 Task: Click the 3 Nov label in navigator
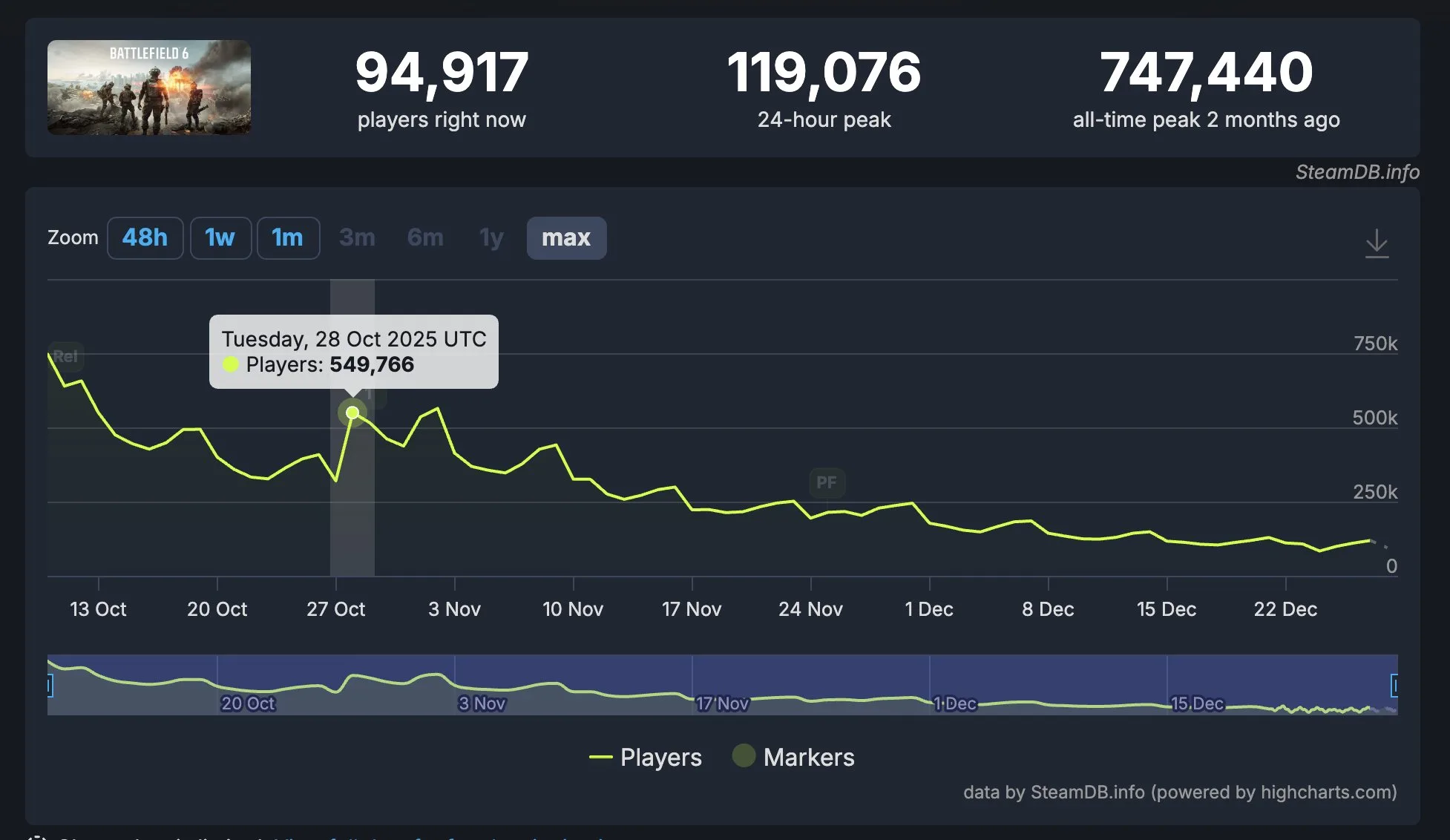(x=482, y=703)
